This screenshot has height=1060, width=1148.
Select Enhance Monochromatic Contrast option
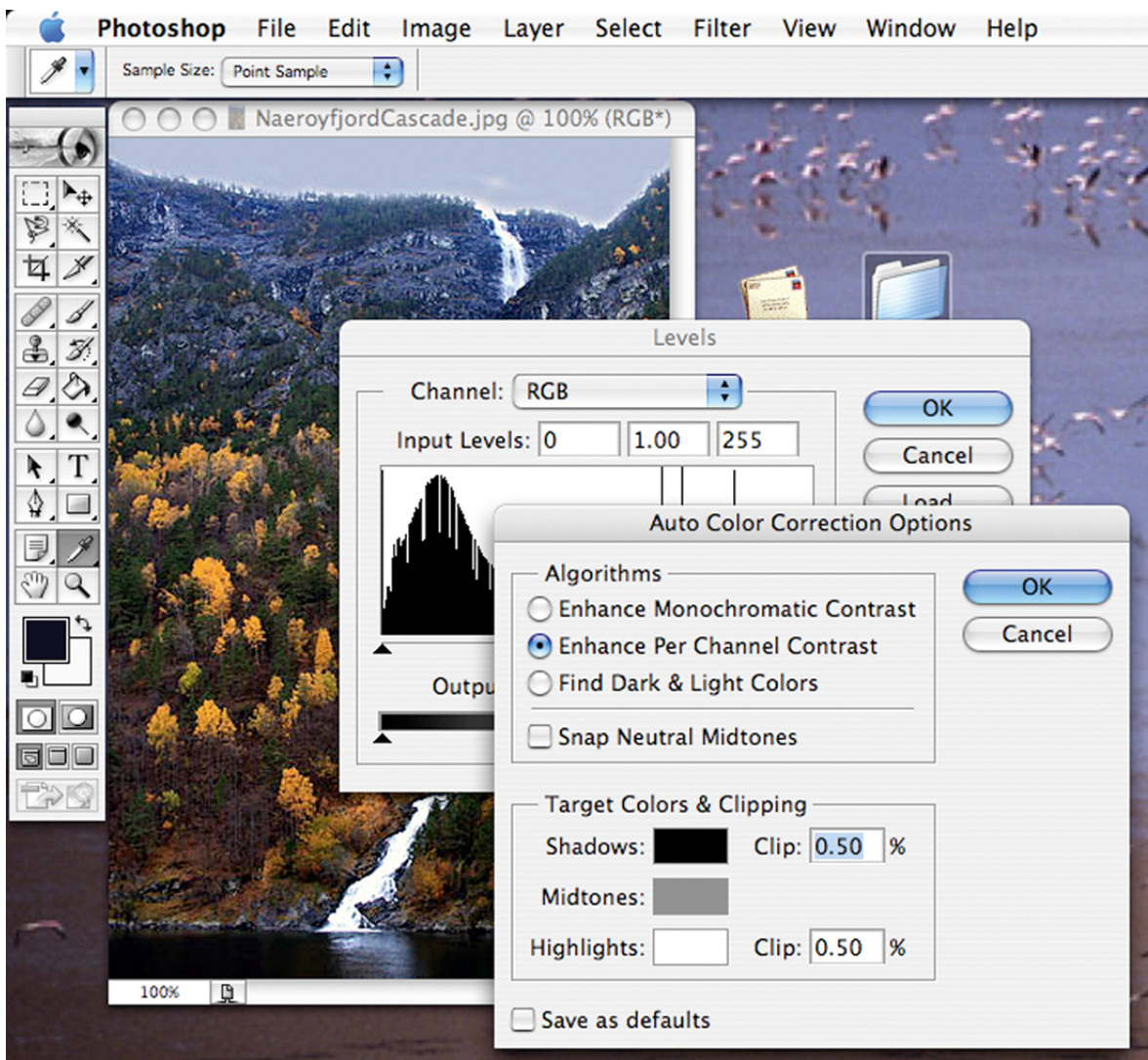pos(721,608)
